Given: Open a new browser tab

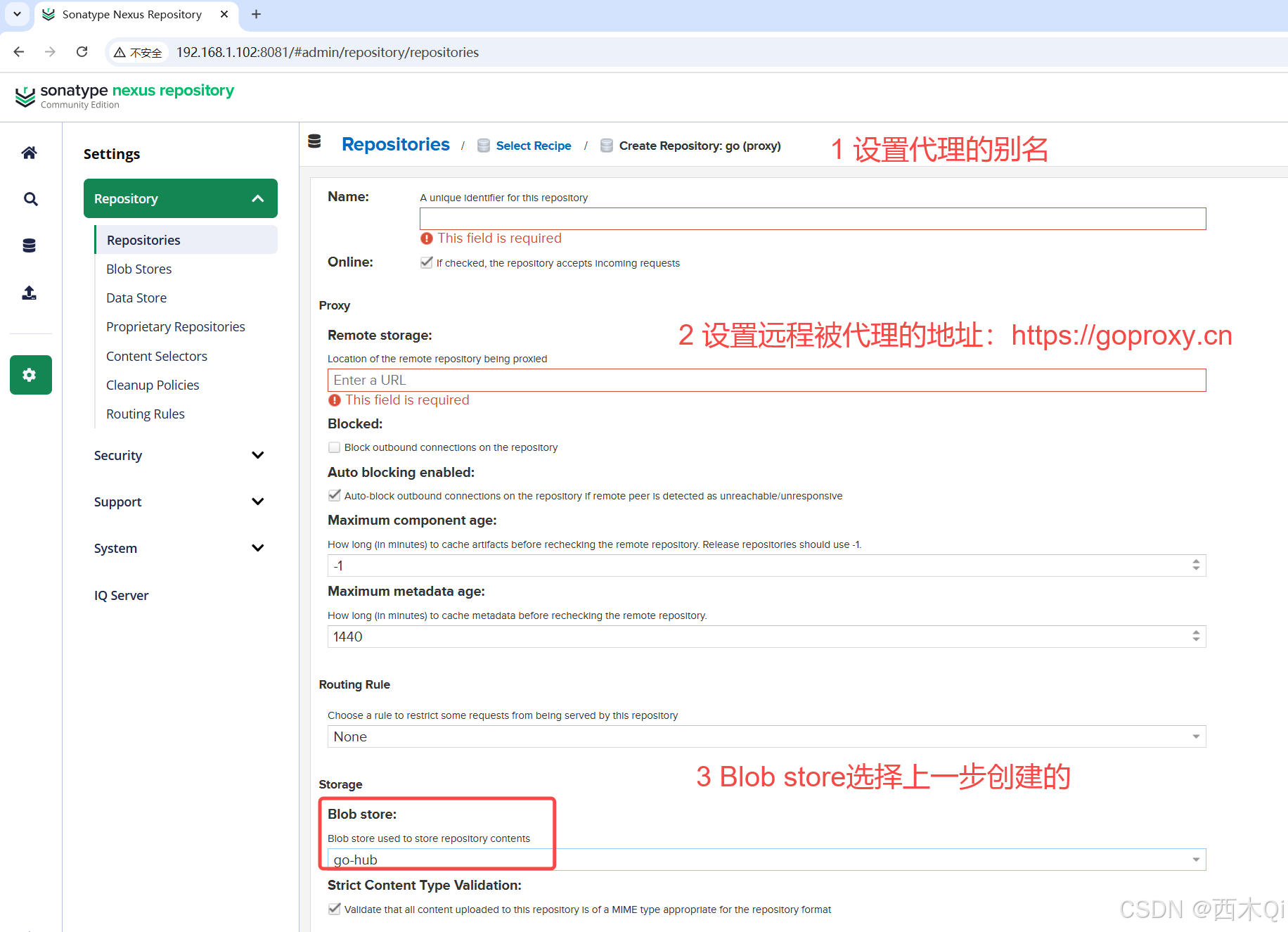Looking at the screenshot, I should coord(257,14).
